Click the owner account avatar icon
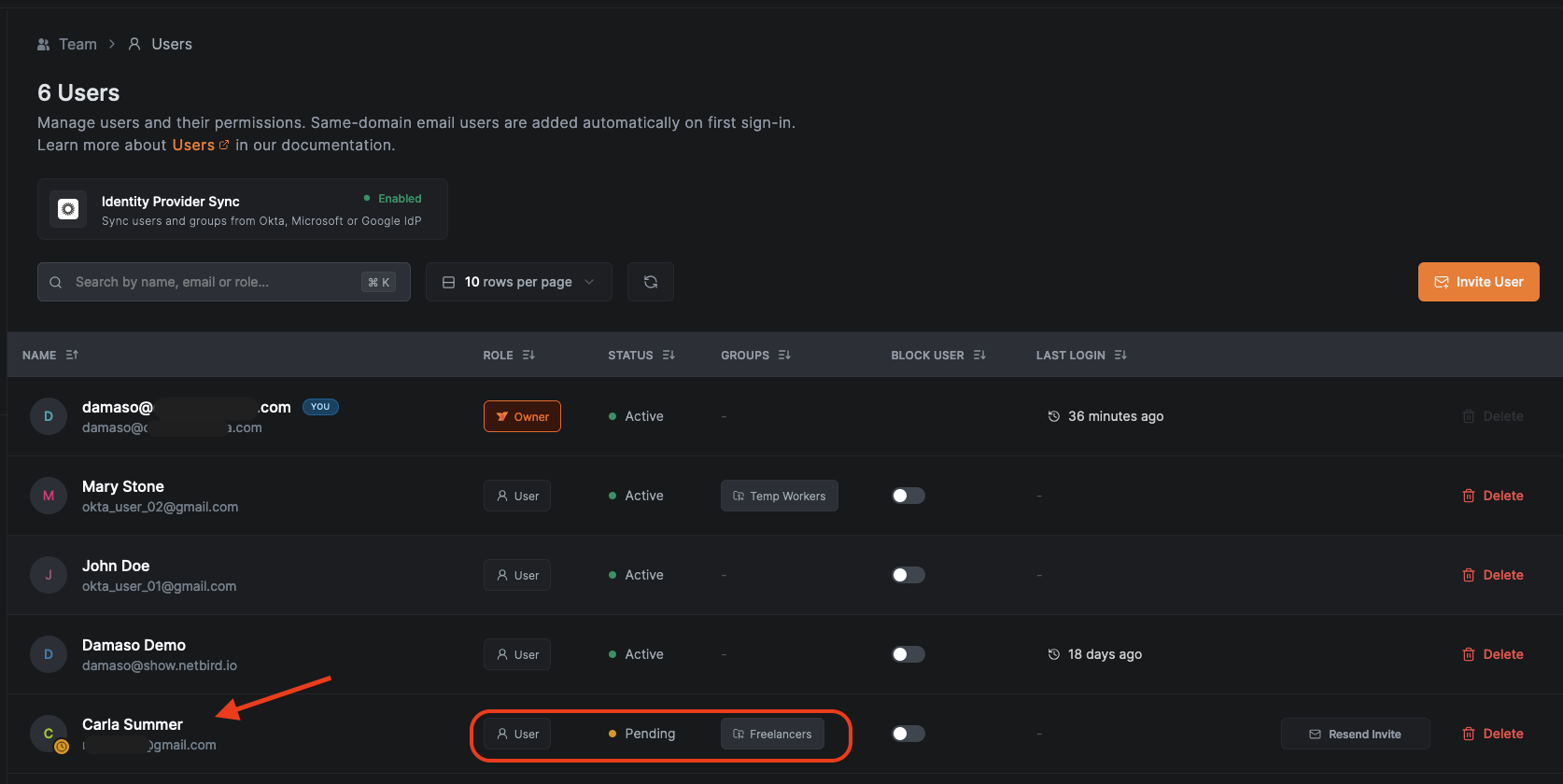Screen dimensions: 1563x784 49,416
